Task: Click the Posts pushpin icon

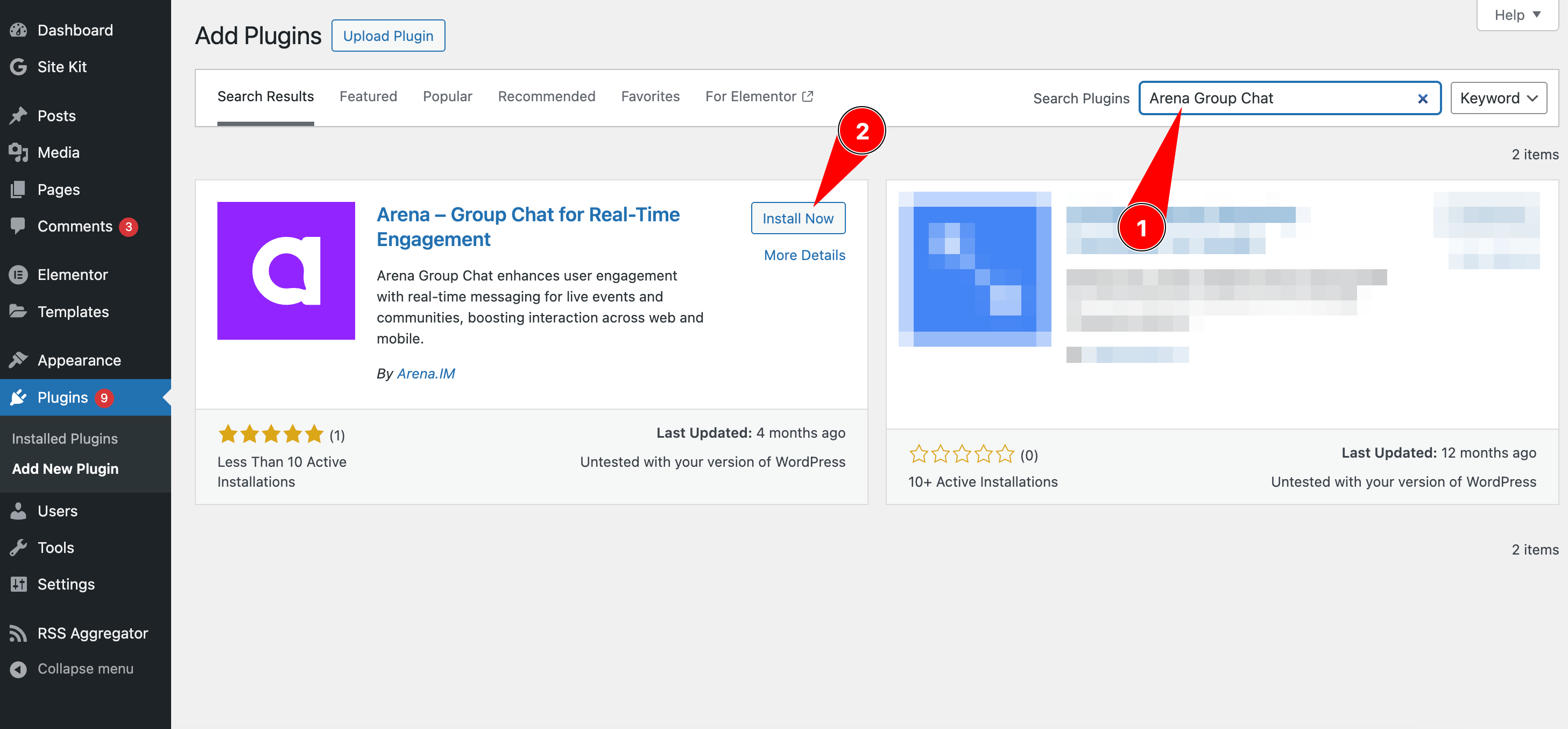Action: (18, 116)
